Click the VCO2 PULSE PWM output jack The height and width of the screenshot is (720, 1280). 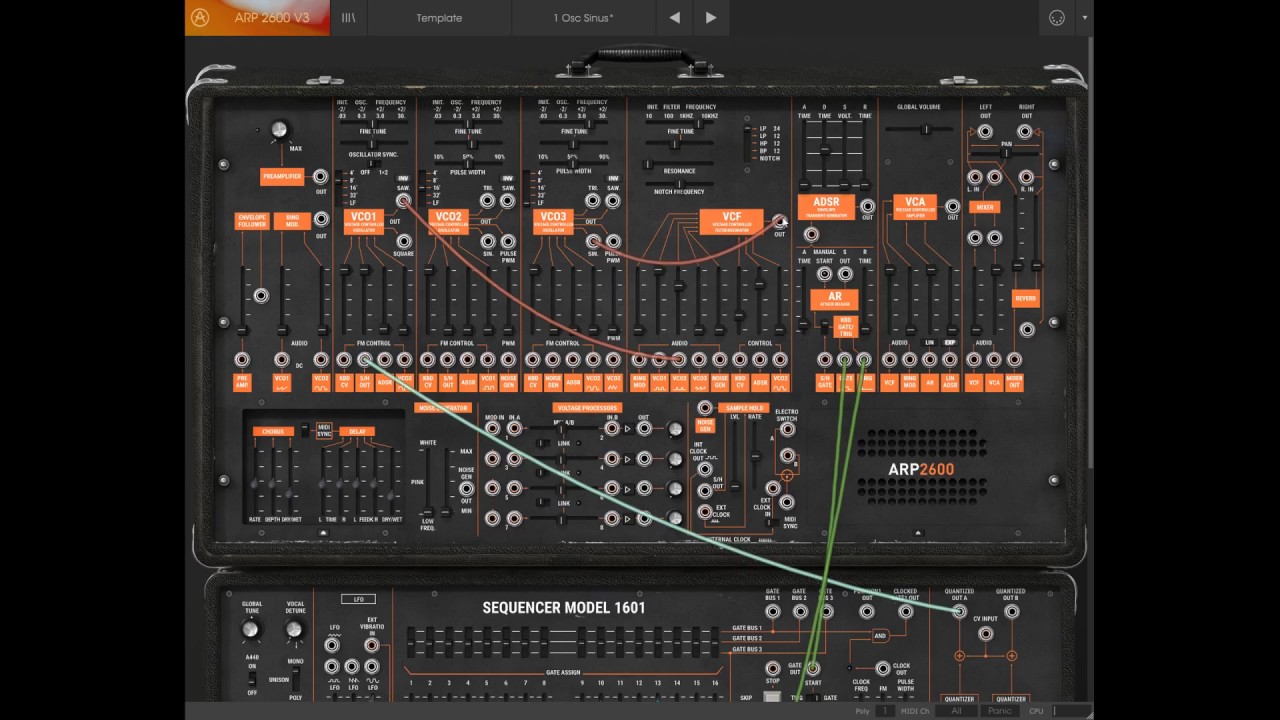coord(508,241)
